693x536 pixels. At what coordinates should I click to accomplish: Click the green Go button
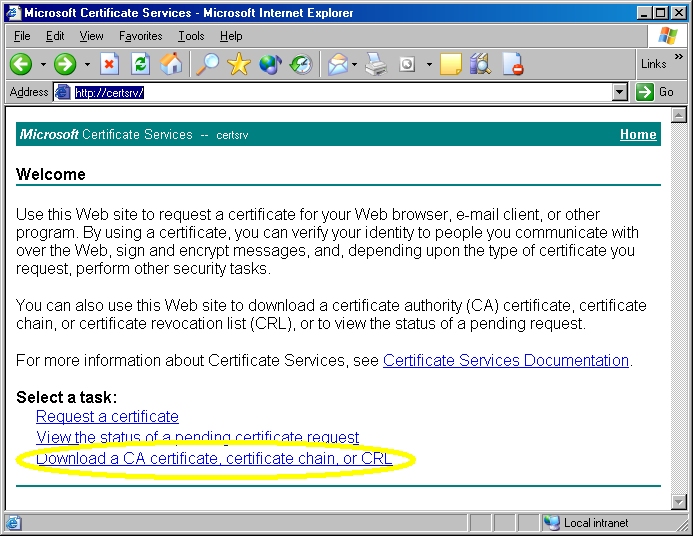(655, 92)
